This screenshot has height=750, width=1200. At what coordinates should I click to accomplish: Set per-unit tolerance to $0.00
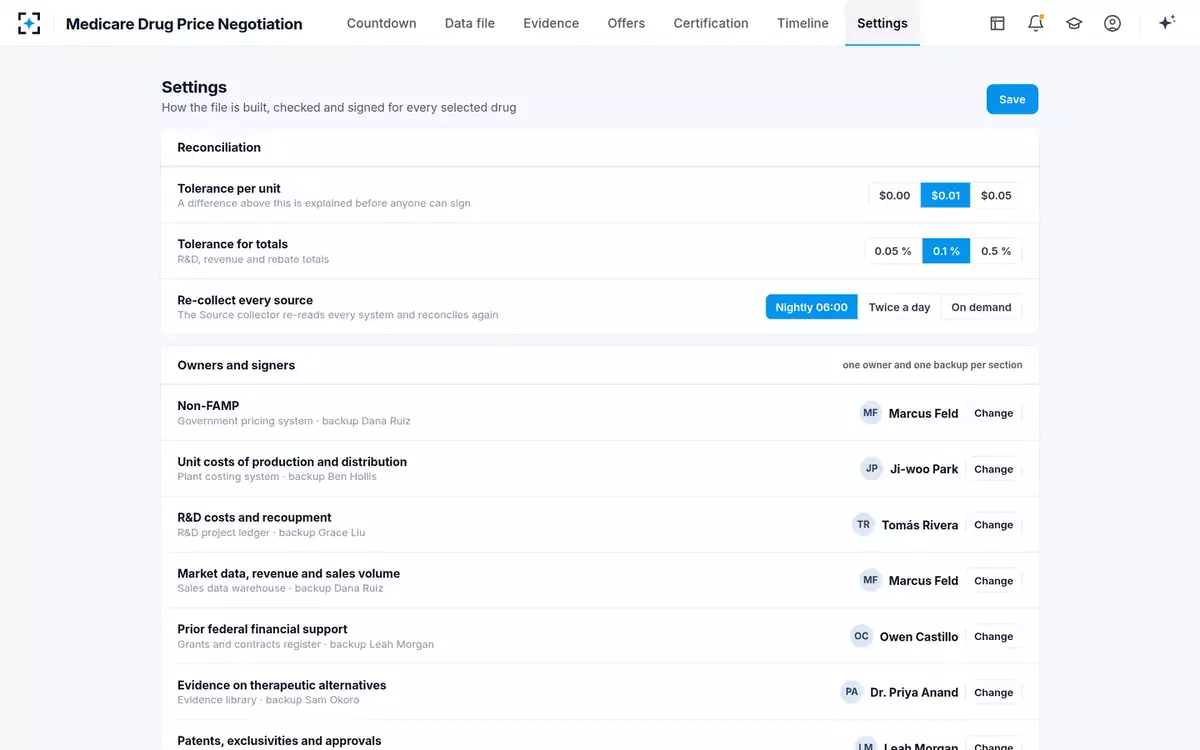click(894, 196)
